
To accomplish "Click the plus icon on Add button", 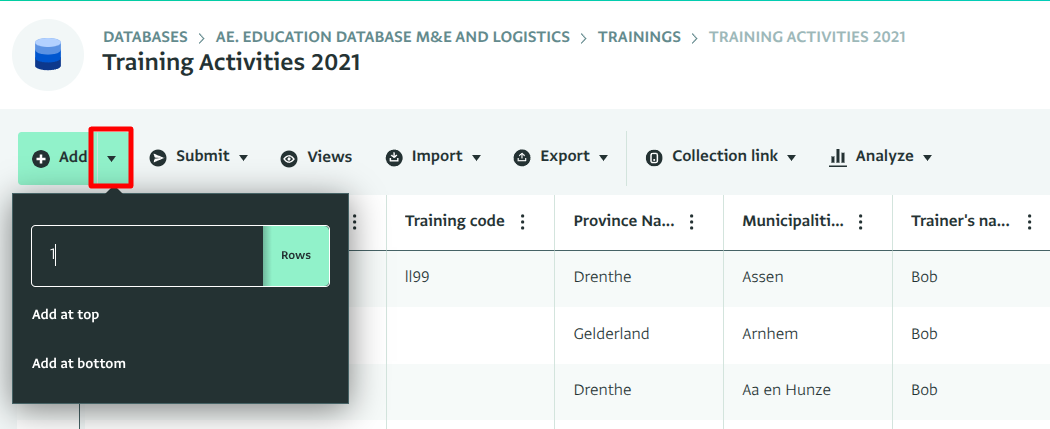I will point(41,158).
